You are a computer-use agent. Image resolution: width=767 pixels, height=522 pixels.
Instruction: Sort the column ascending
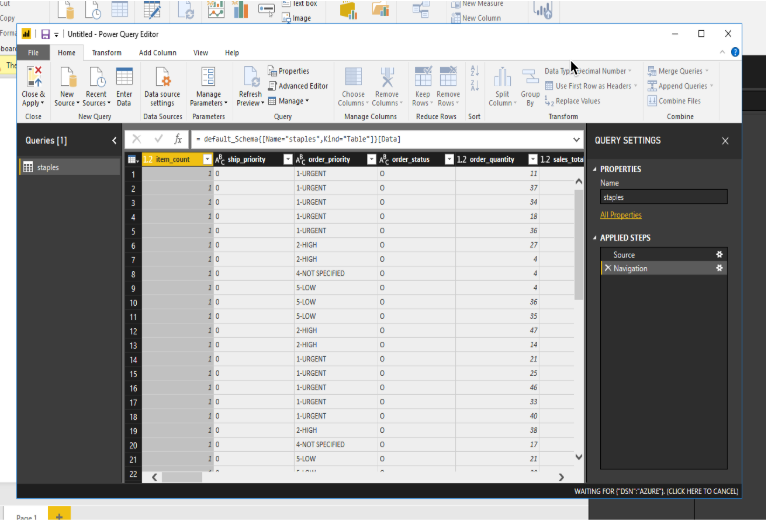(x=474, y=71)
